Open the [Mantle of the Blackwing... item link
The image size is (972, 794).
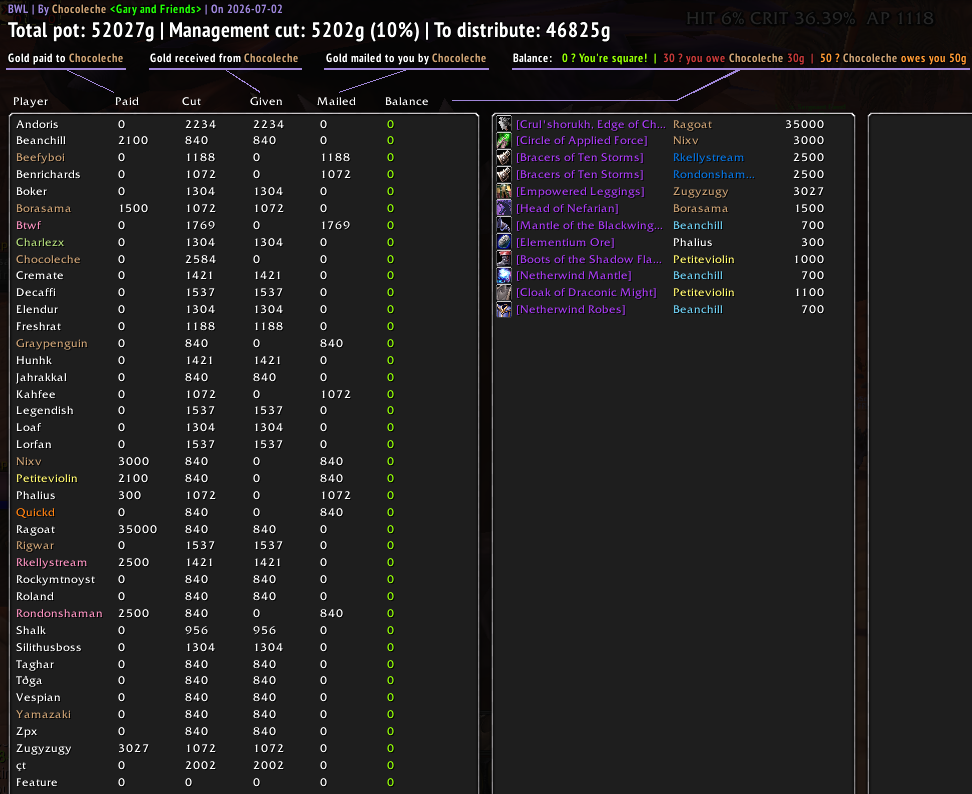pyautogui.click(x=590, y=225)
